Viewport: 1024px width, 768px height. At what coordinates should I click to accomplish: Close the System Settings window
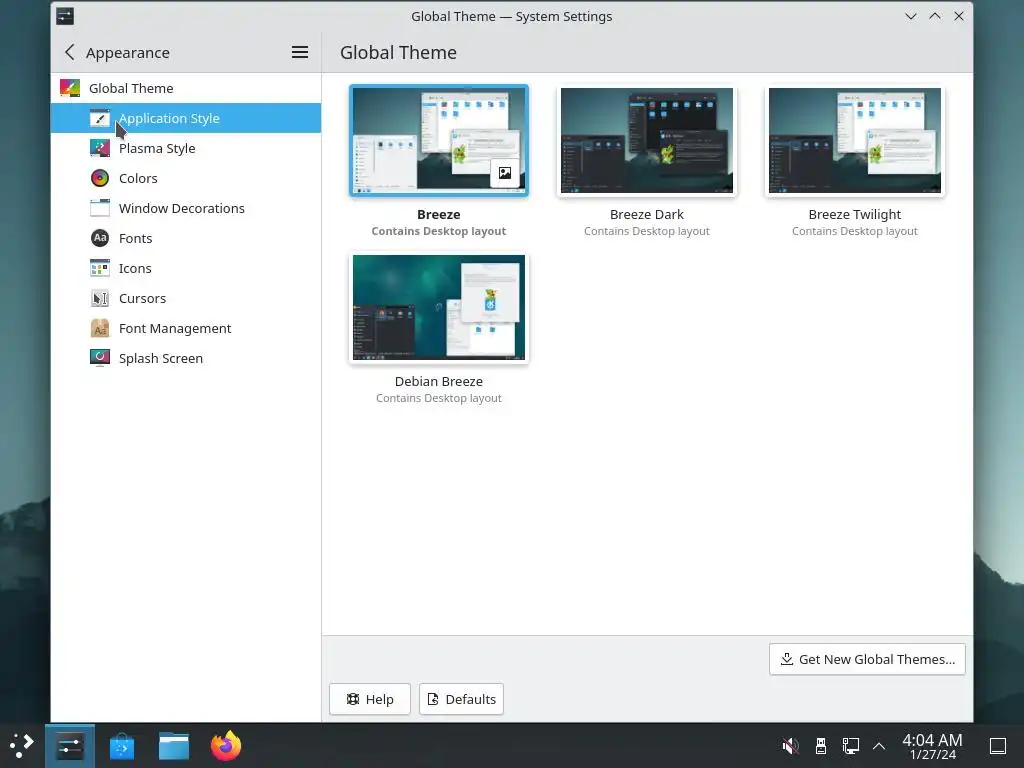(x=959, y=16)
